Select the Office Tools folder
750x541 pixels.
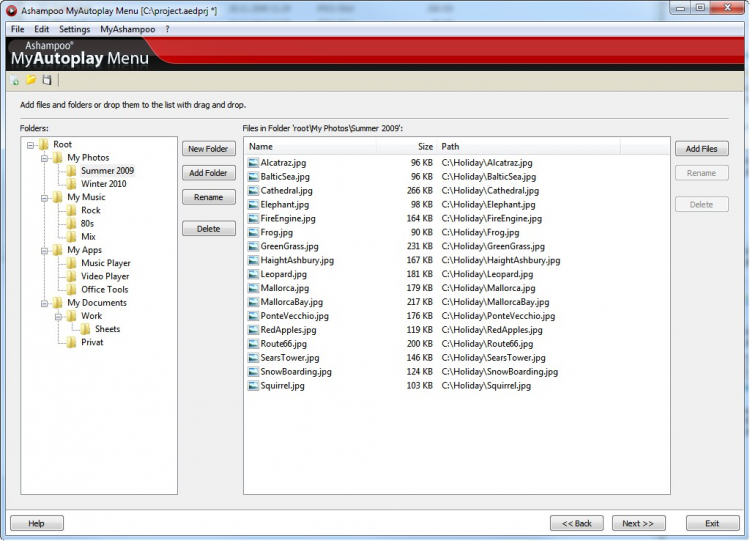pyautogui.click(x=105, y=289)
